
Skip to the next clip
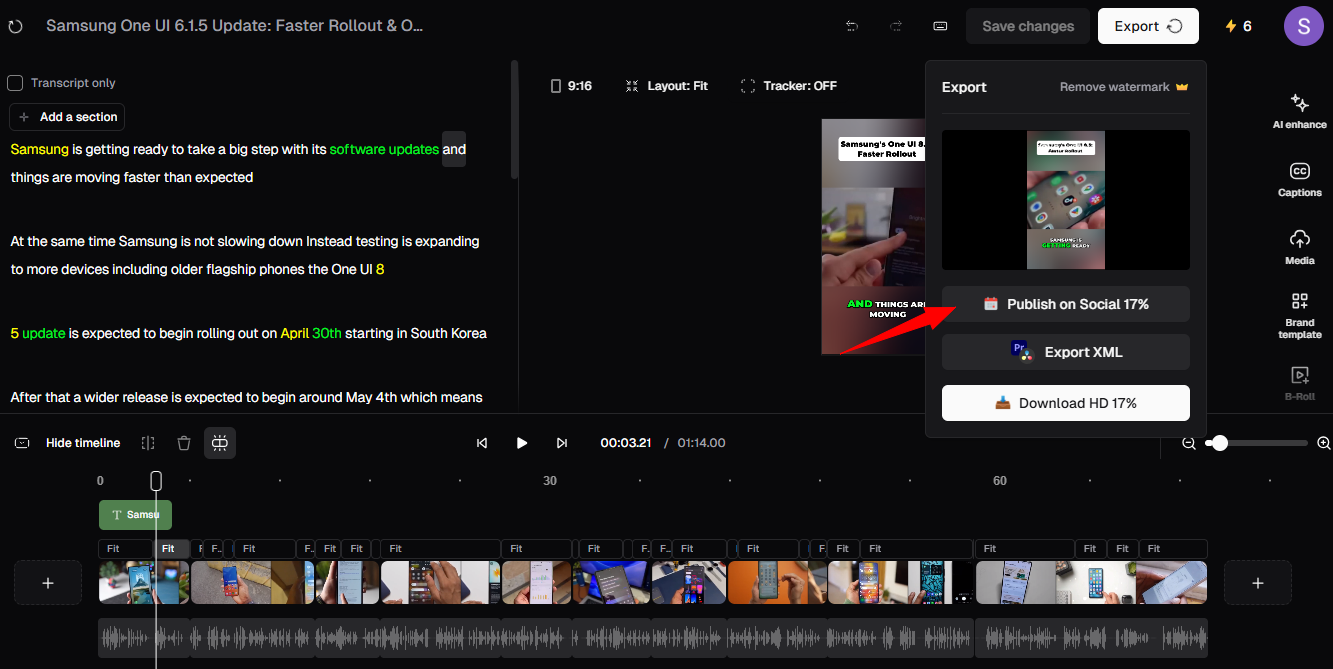[x=562, y=443]
